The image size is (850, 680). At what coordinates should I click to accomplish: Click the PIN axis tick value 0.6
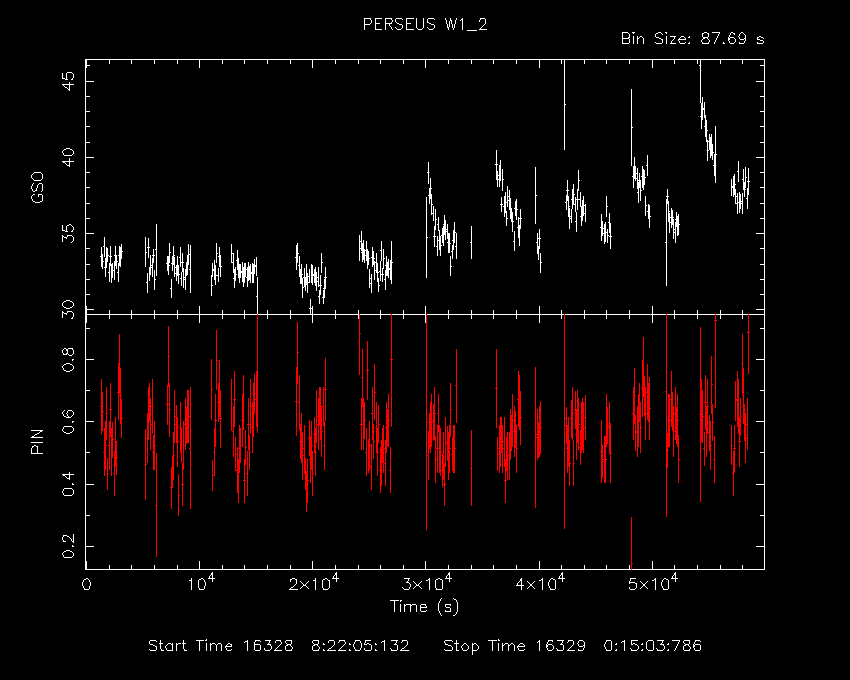tap(69, 421)
